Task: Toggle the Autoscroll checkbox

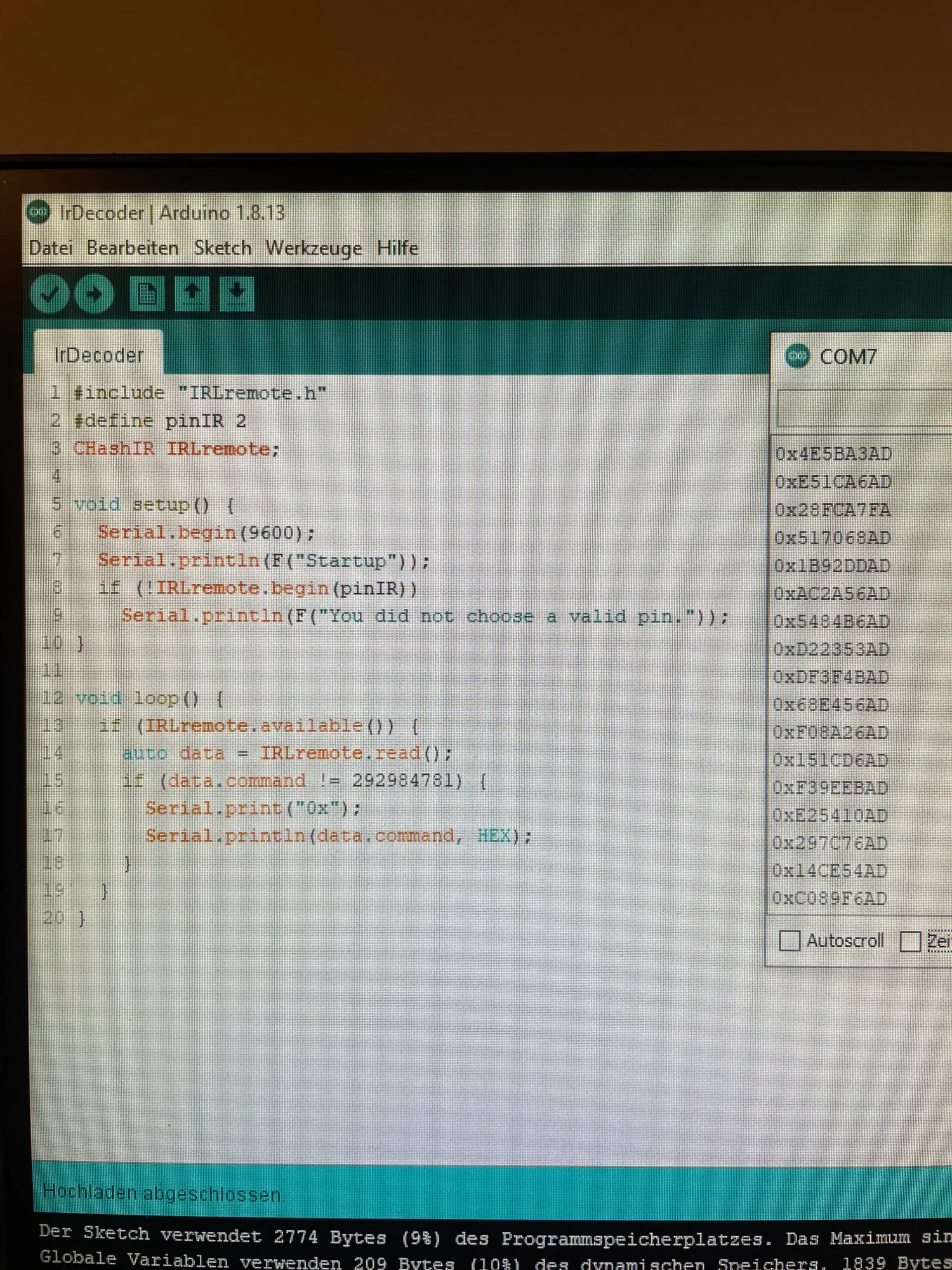Action: (x=790, y=940)
